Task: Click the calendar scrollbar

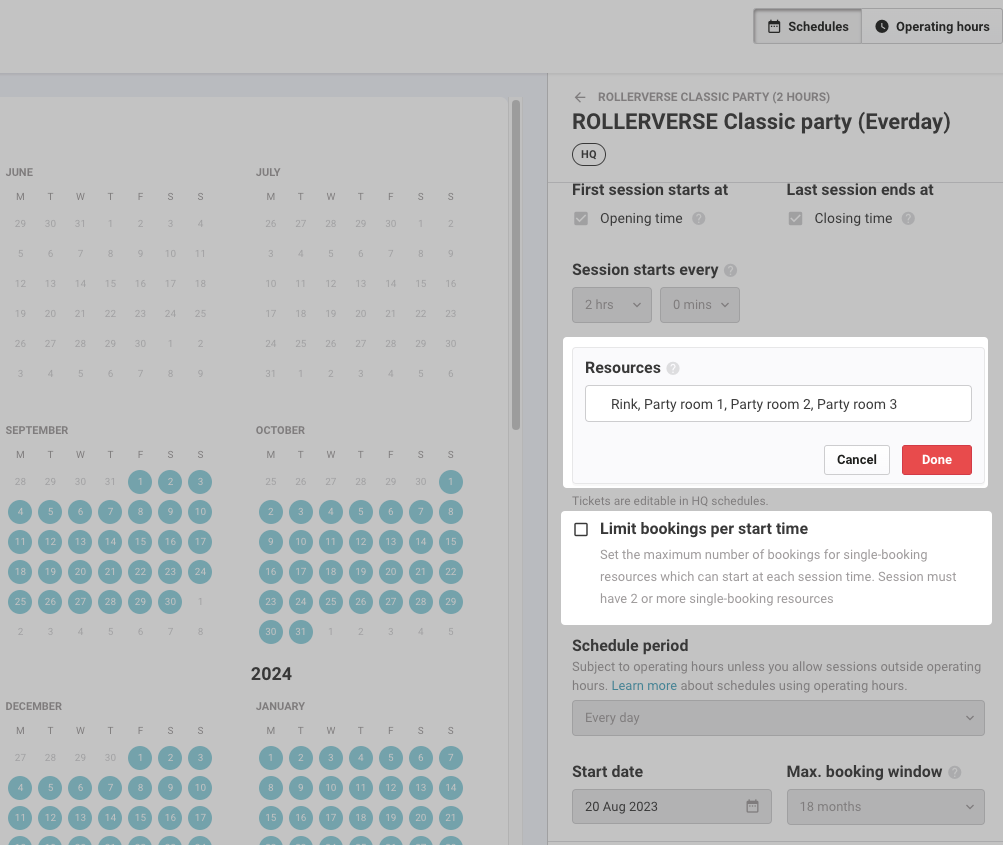Action: point(516,265)
